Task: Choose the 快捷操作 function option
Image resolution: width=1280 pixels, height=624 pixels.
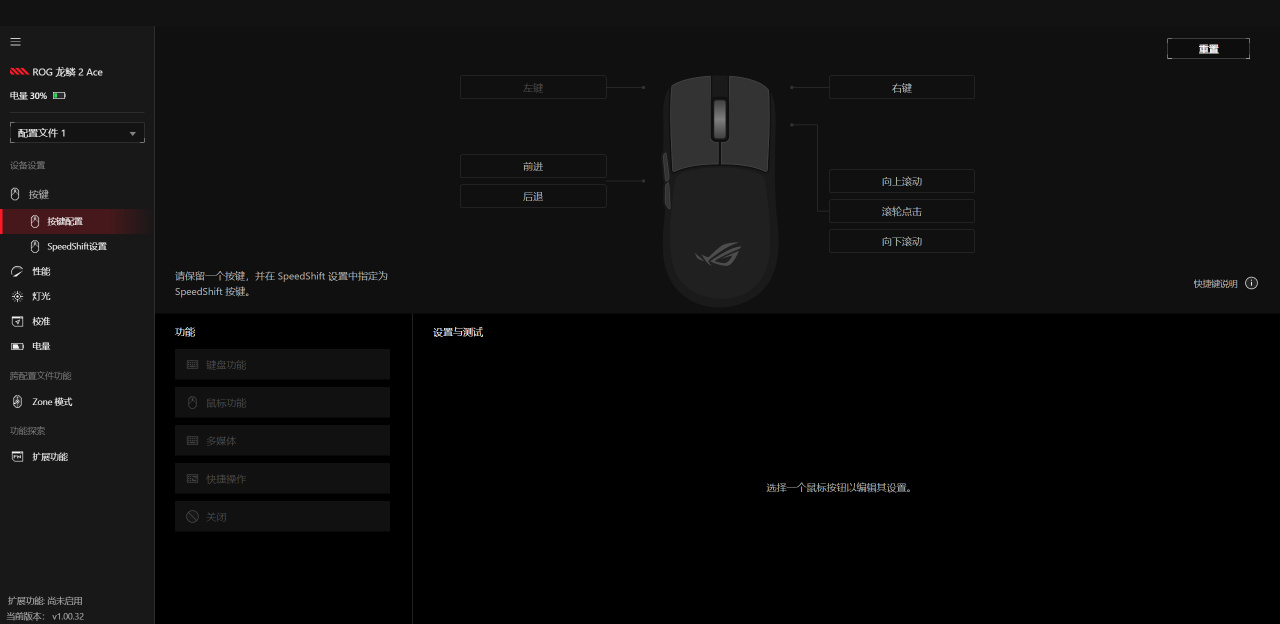Action: tap(282, 478)
